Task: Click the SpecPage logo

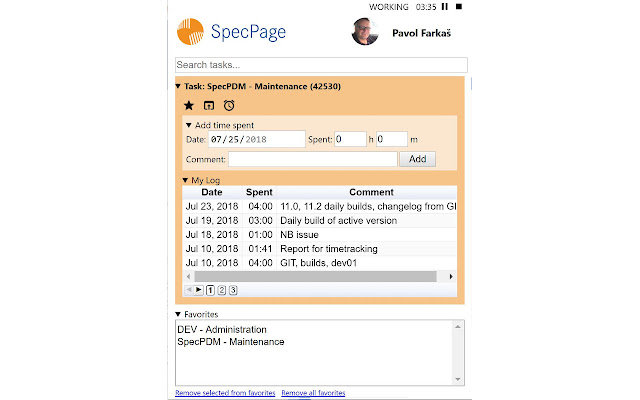Action: [x=231, y=31]
